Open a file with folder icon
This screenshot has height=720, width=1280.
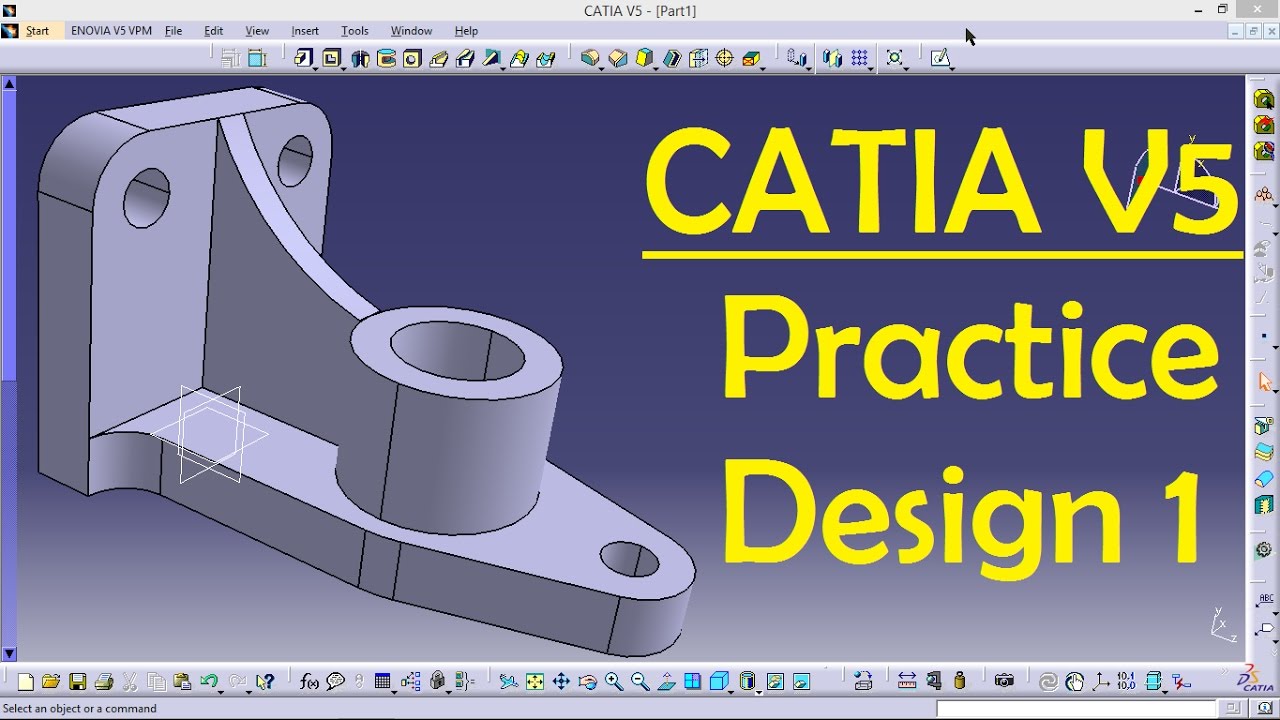coord(51,682)
